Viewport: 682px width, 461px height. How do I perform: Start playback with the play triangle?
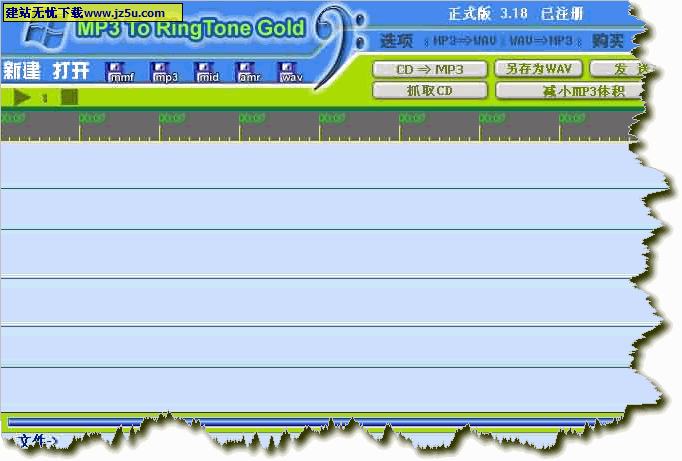coord(22,97)
